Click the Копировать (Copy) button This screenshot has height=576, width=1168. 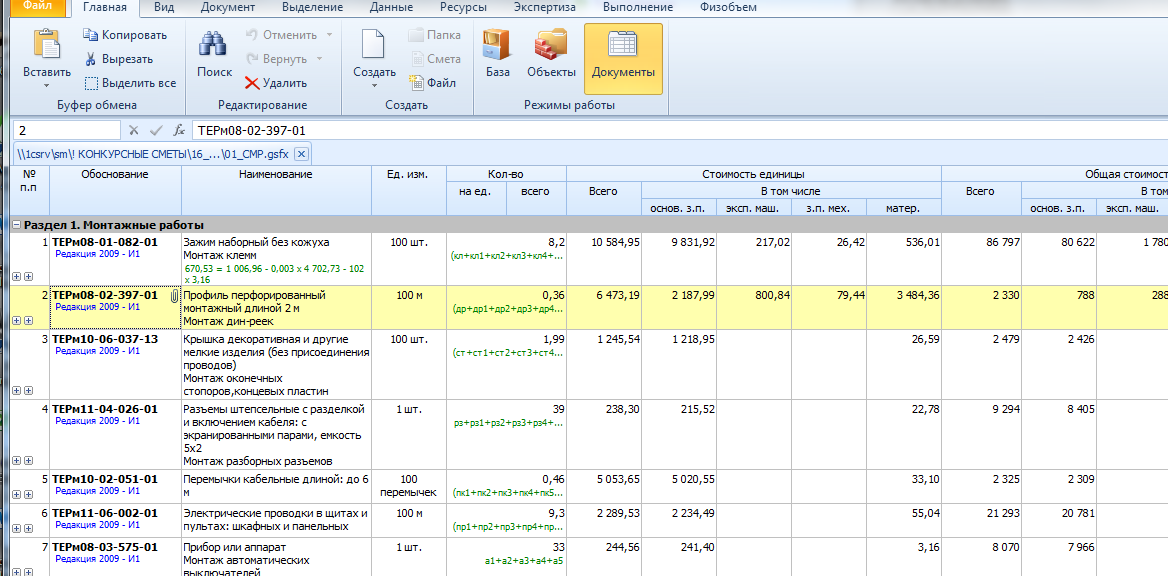(x=125, y=35)
